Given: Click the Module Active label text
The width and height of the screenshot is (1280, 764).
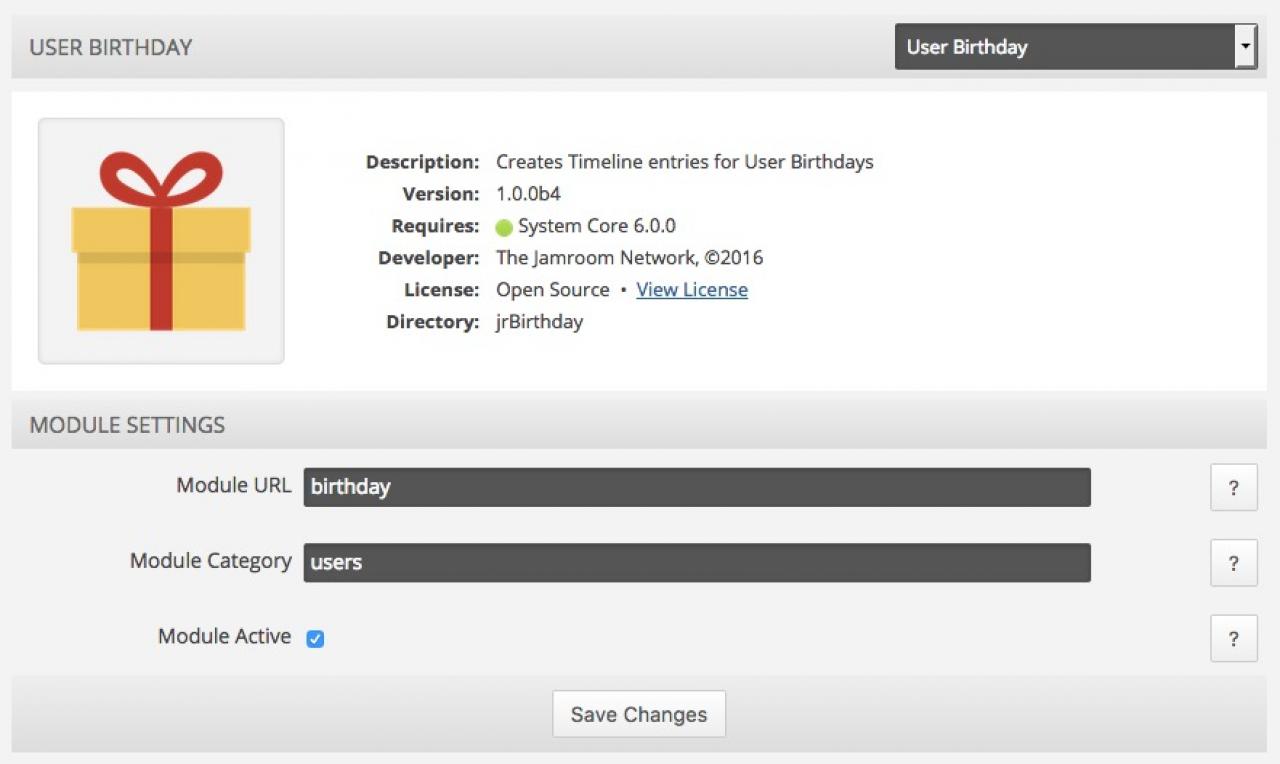Looking at the screenshot, I should tap(224, 637).
